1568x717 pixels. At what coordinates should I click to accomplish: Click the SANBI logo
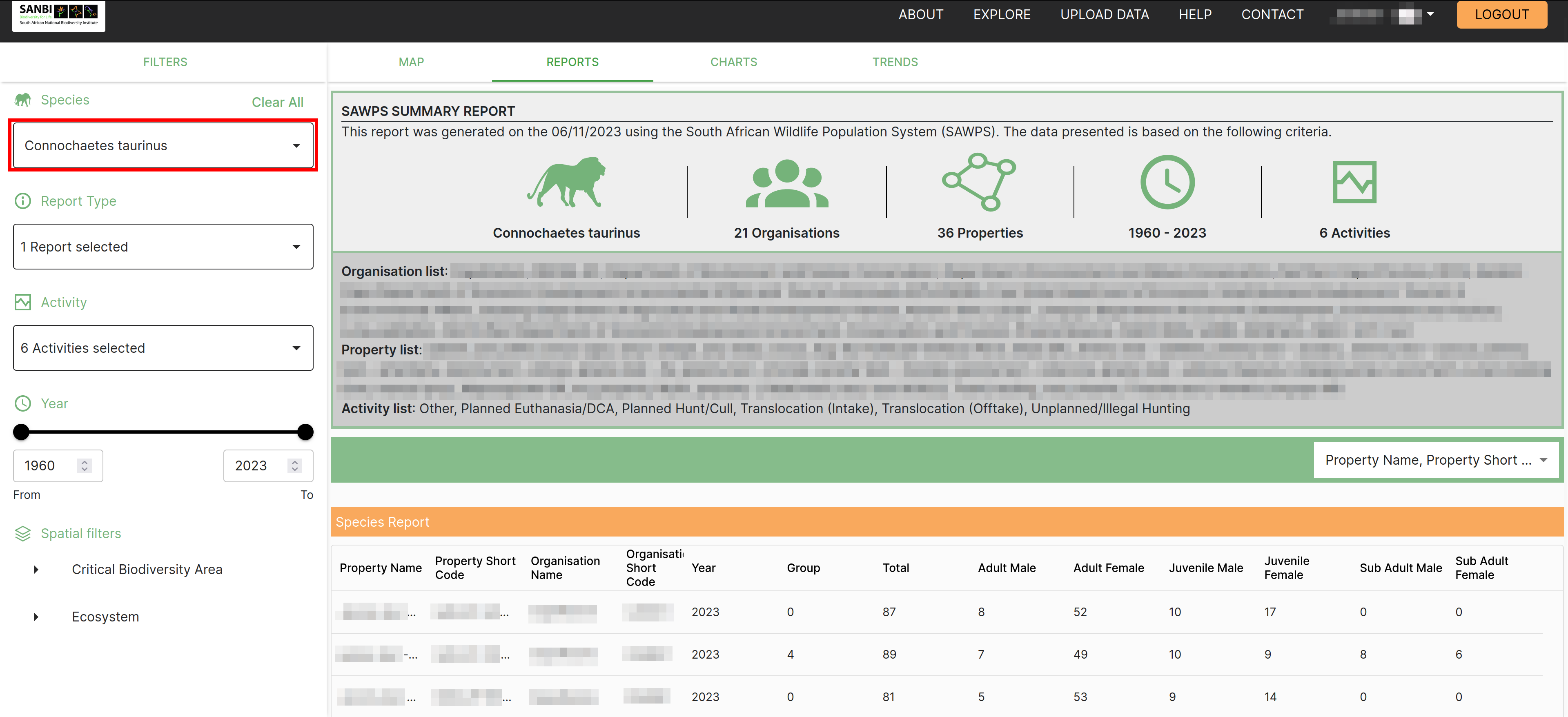58,16
